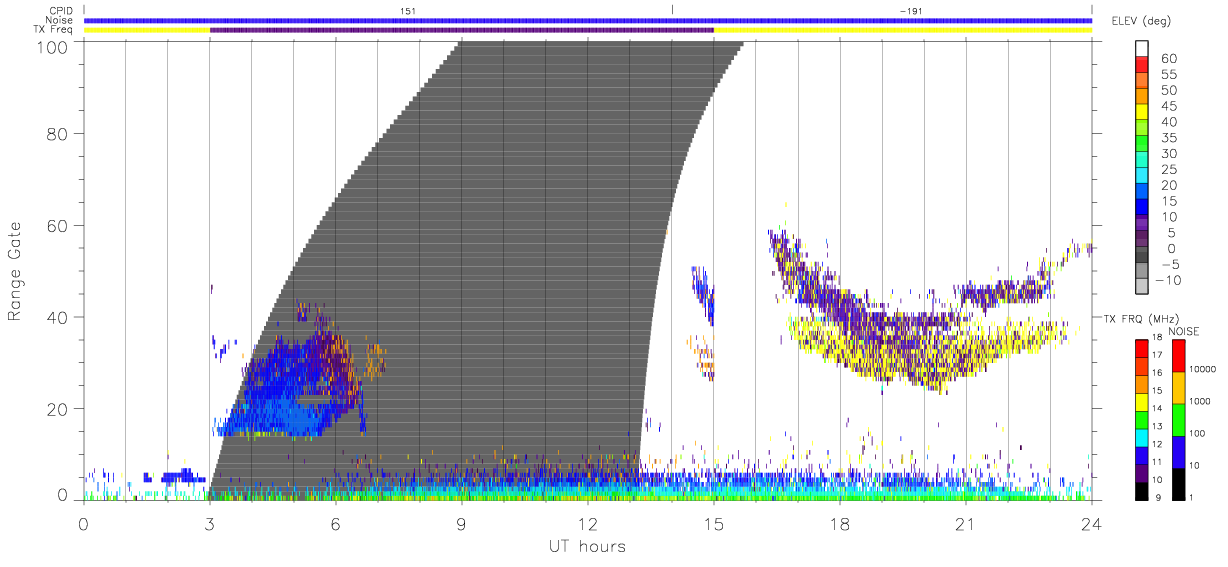Click the UT hours axis title
The width and height of the screenshot is (1228, 567).
pyautogui.click(x=587, y=547)
